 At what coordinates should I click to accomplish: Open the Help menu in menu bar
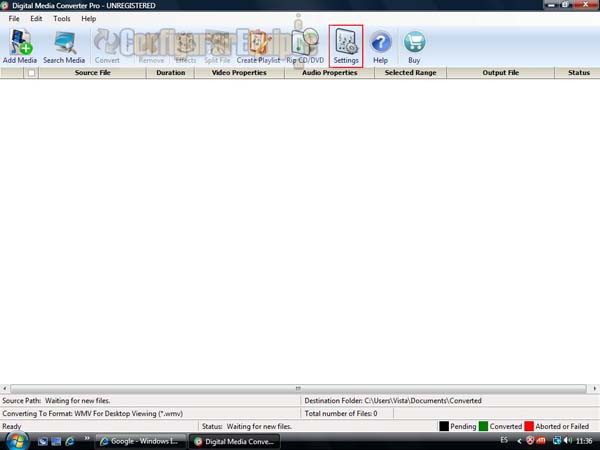tap(88, 19)
